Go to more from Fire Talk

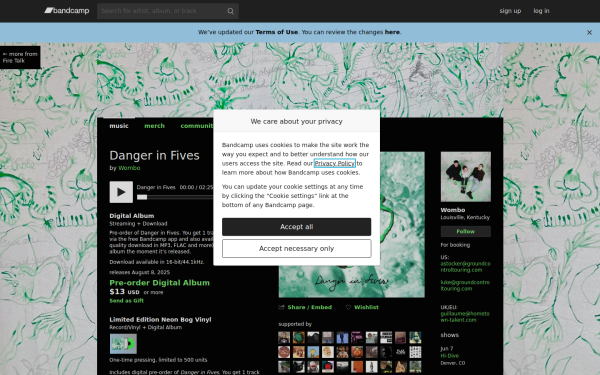click(20, 57)
